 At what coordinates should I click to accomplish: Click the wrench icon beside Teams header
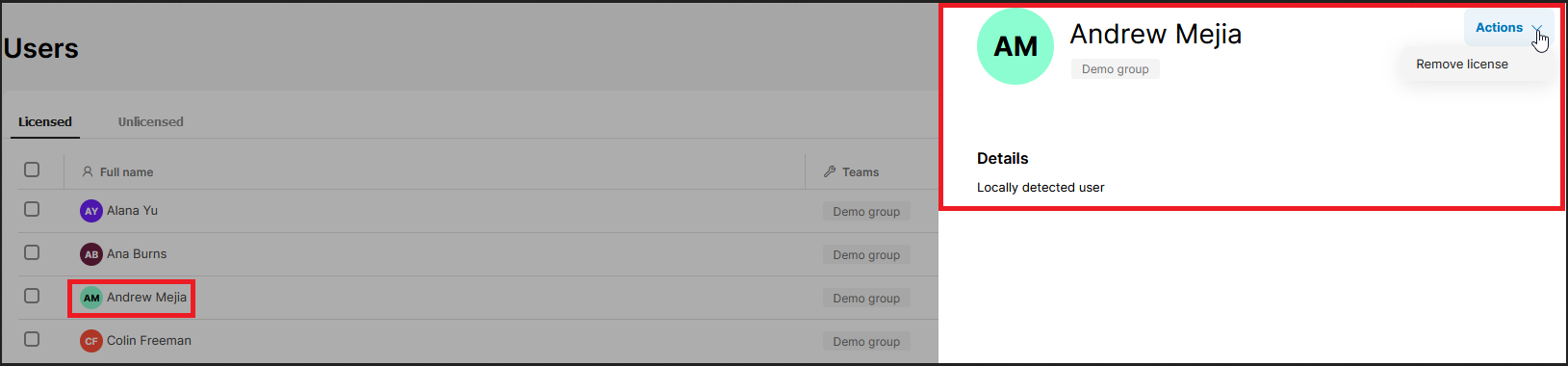830,171
